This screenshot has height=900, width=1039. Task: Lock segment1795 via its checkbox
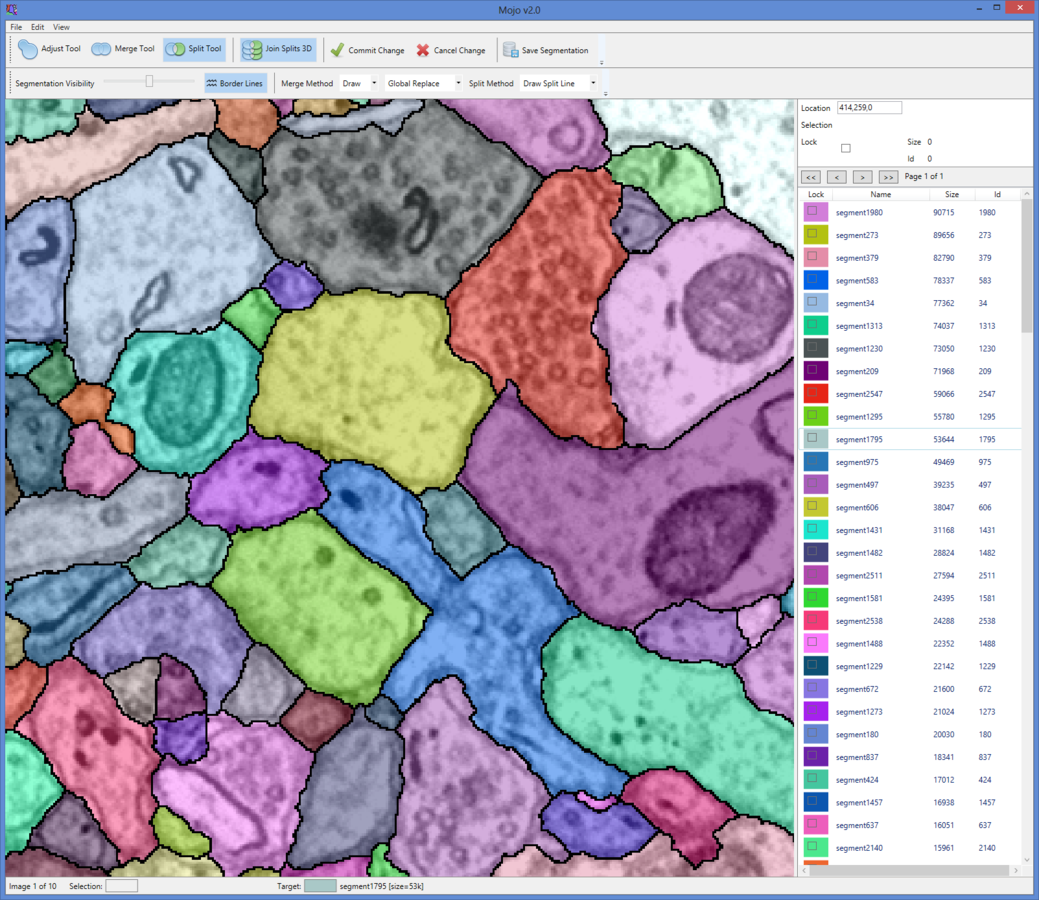(x=812, y=437)
